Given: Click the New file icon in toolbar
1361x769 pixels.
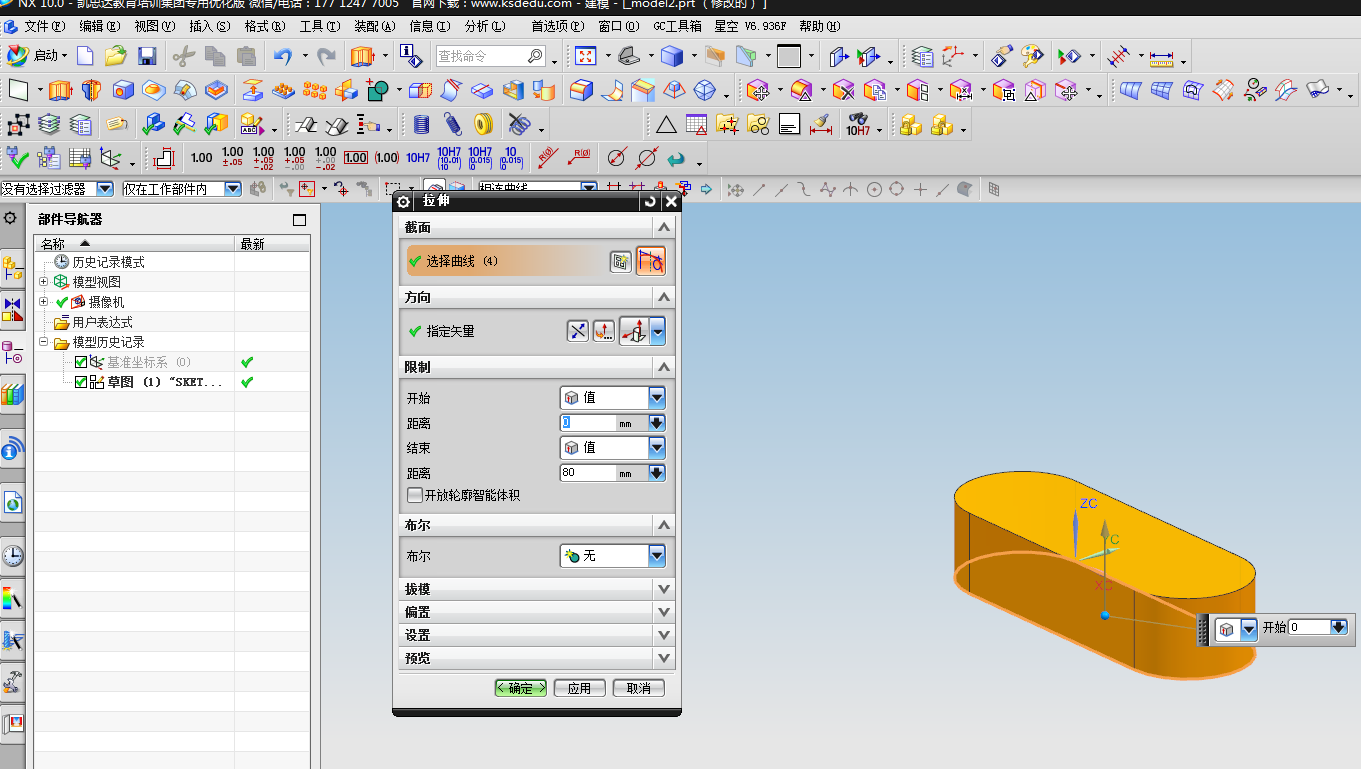Looking at the screenshot, I should pyautogui.click(x=86, y=56).
